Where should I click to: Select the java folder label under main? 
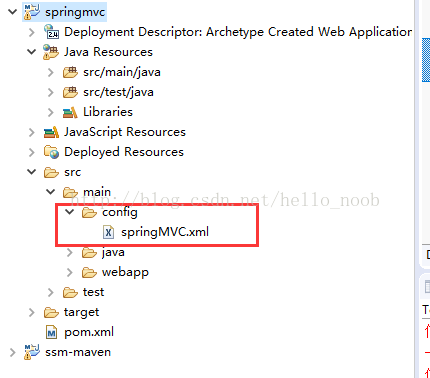pyautogui.click(x=113, y=252)
